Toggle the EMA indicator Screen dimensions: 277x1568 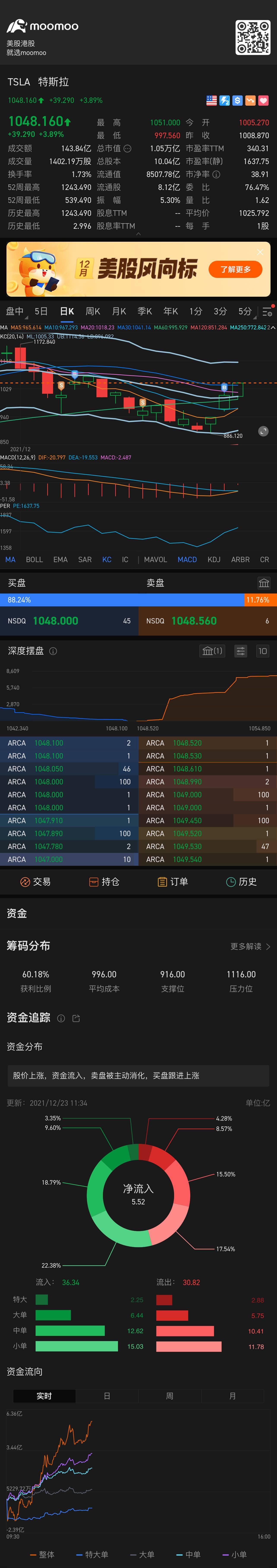point(60,559)
